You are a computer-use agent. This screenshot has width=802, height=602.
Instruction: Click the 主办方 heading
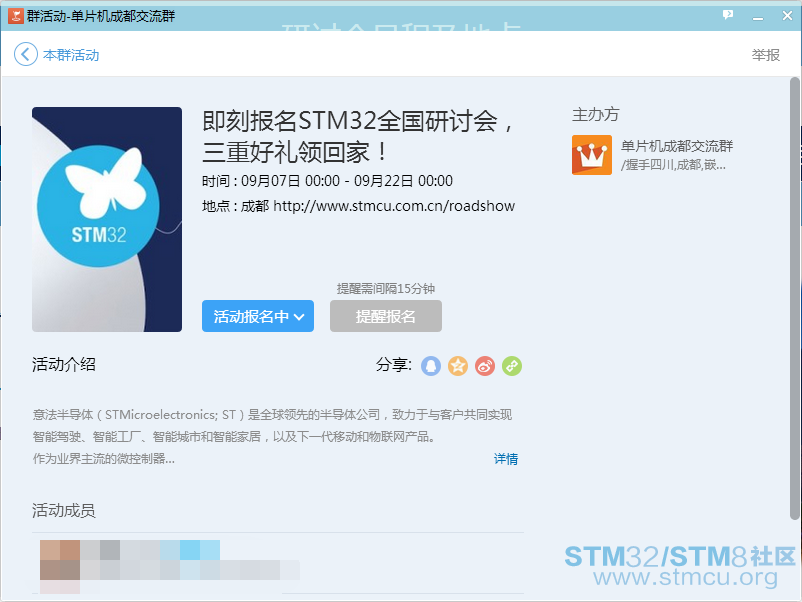pos(595,114)
